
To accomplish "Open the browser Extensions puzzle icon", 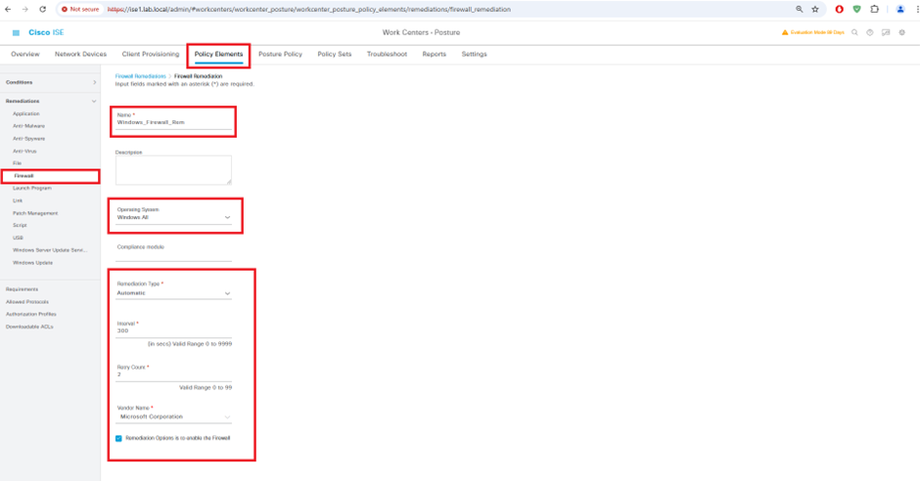I will coord(874,9).
